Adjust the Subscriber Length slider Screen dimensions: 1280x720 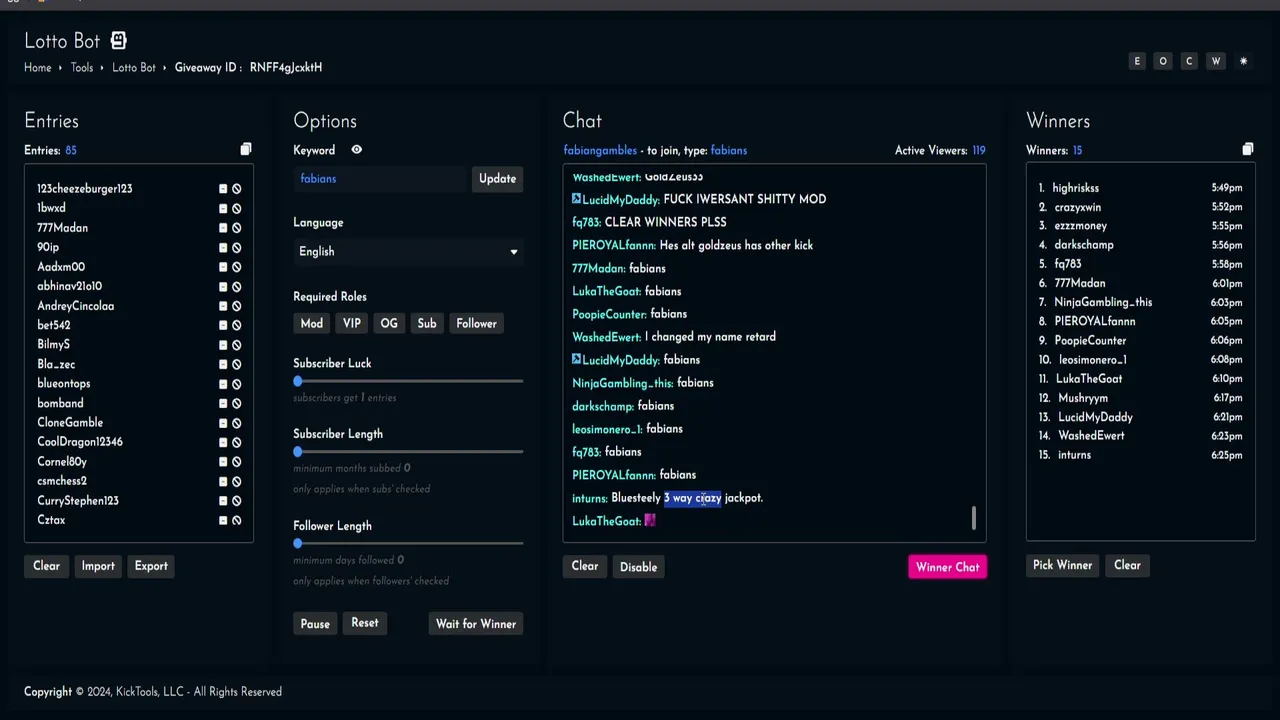click(298, 451)
